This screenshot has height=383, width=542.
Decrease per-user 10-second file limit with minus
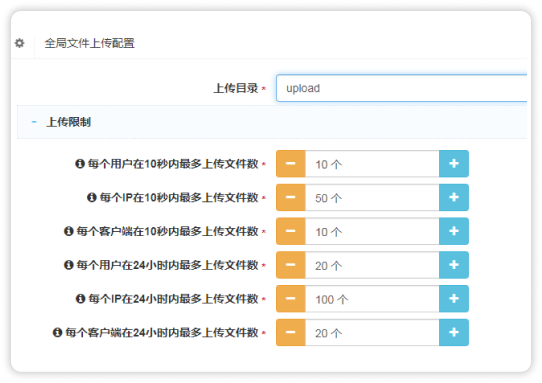pos(291,164)
